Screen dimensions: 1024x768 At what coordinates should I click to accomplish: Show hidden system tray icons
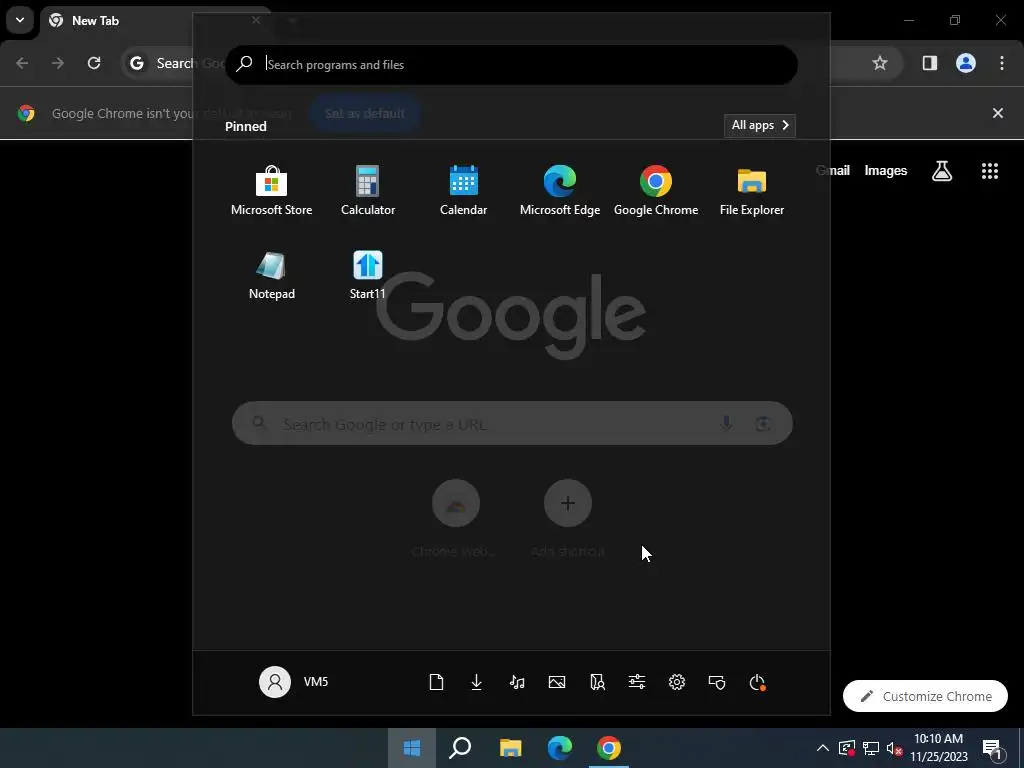click(823, 748)
